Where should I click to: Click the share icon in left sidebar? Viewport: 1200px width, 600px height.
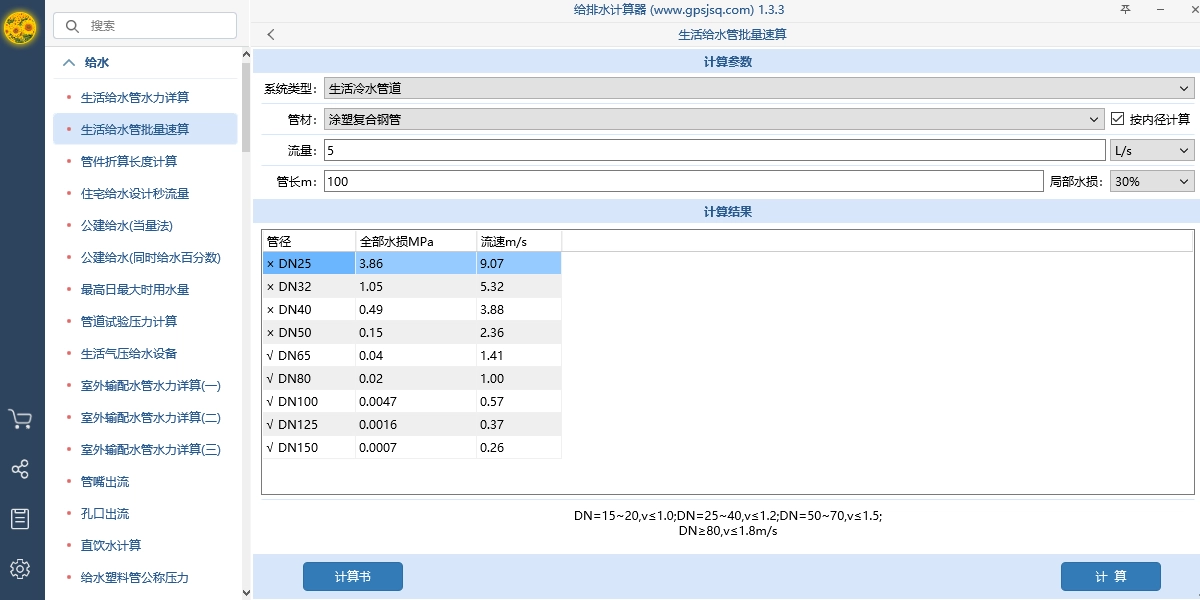coord(20,468)
